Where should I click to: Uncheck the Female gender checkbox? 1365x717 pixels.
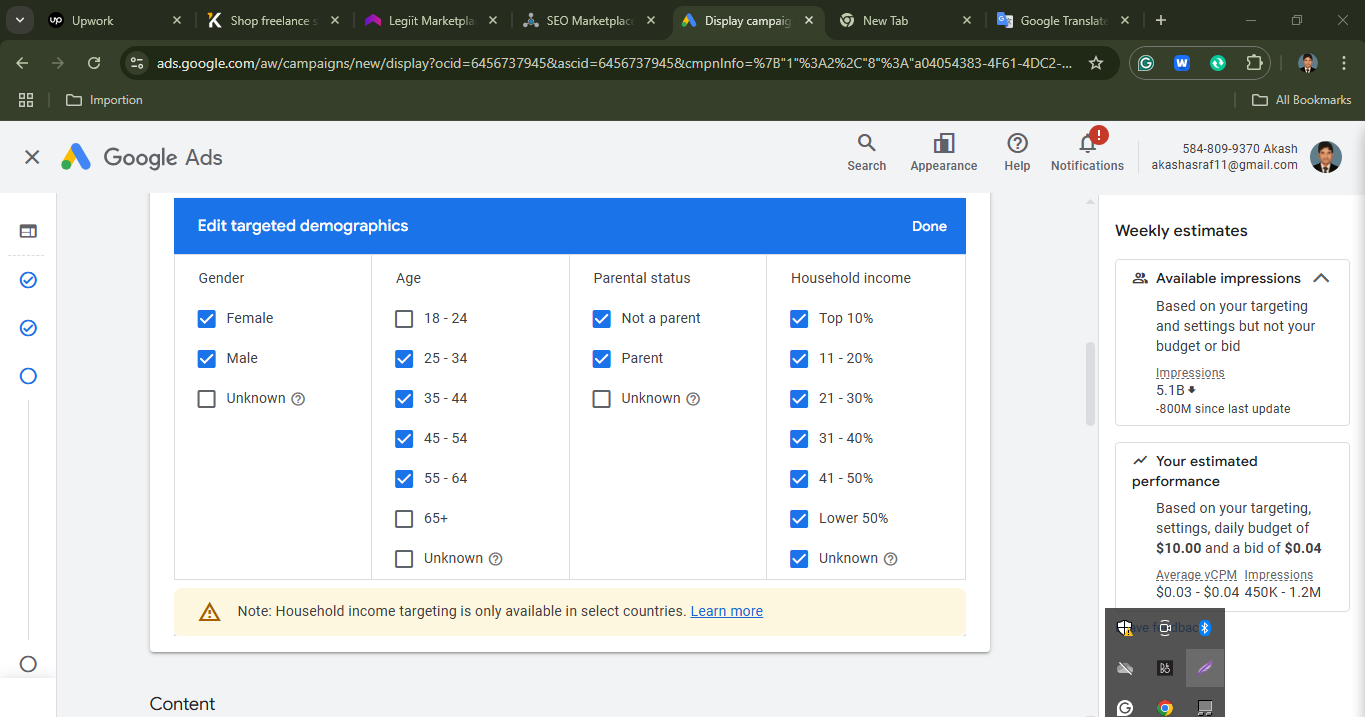point(206,318)
